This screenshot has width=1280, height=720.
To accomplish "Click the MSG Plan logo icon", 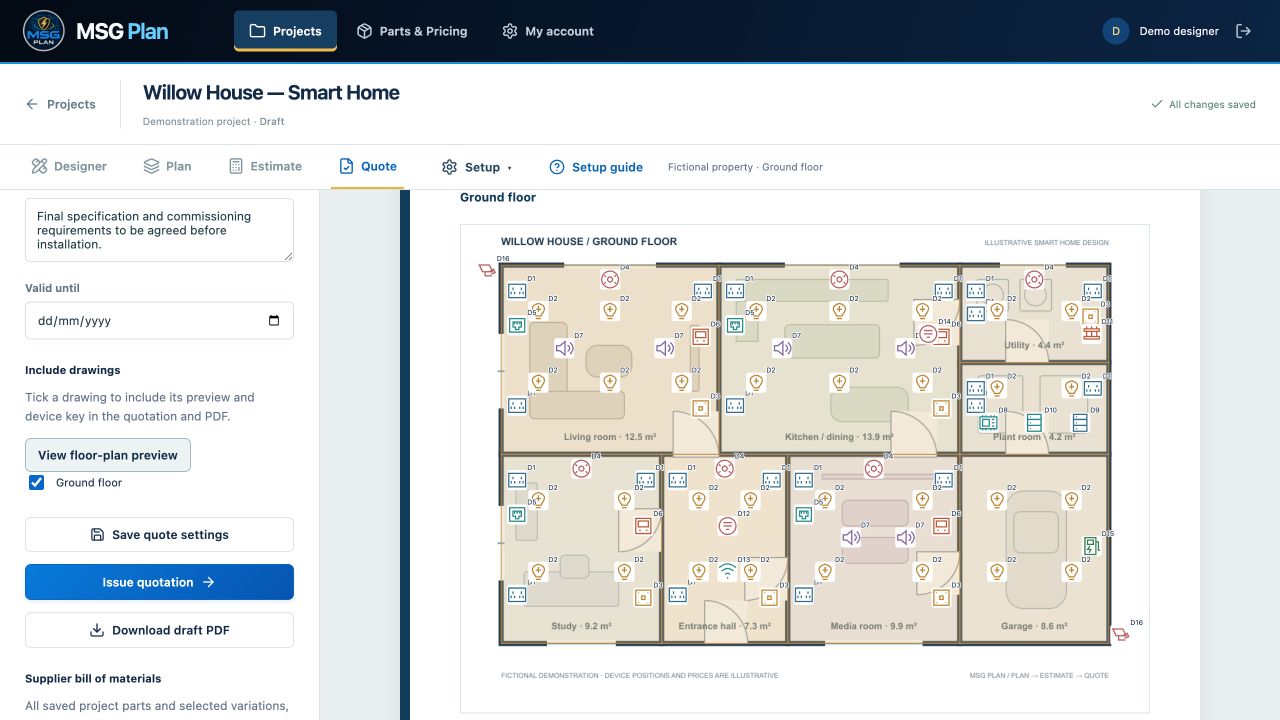I will [x=43, y=31].
